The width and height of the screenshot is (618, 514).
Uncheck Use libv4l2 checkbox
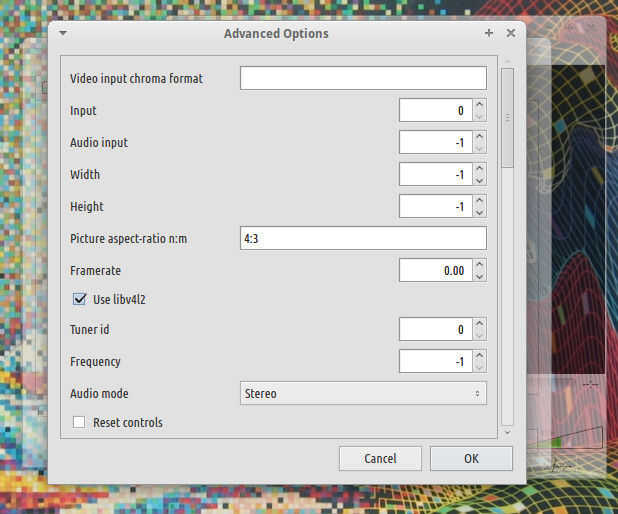[x=79, y=299]
